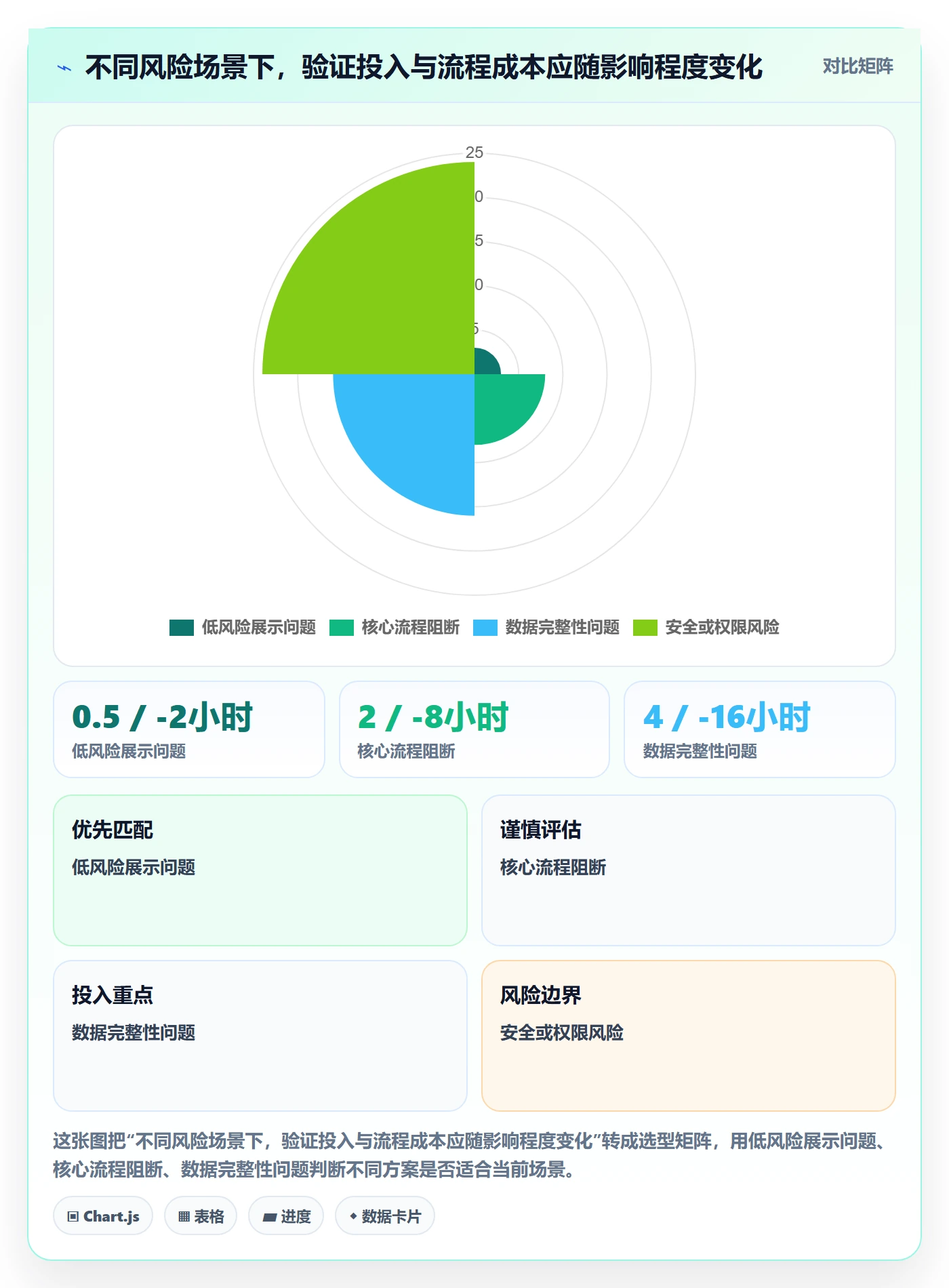Click the diamond icon in 数据卡片 chip

pyautogui.click(x=353, y=1217)
